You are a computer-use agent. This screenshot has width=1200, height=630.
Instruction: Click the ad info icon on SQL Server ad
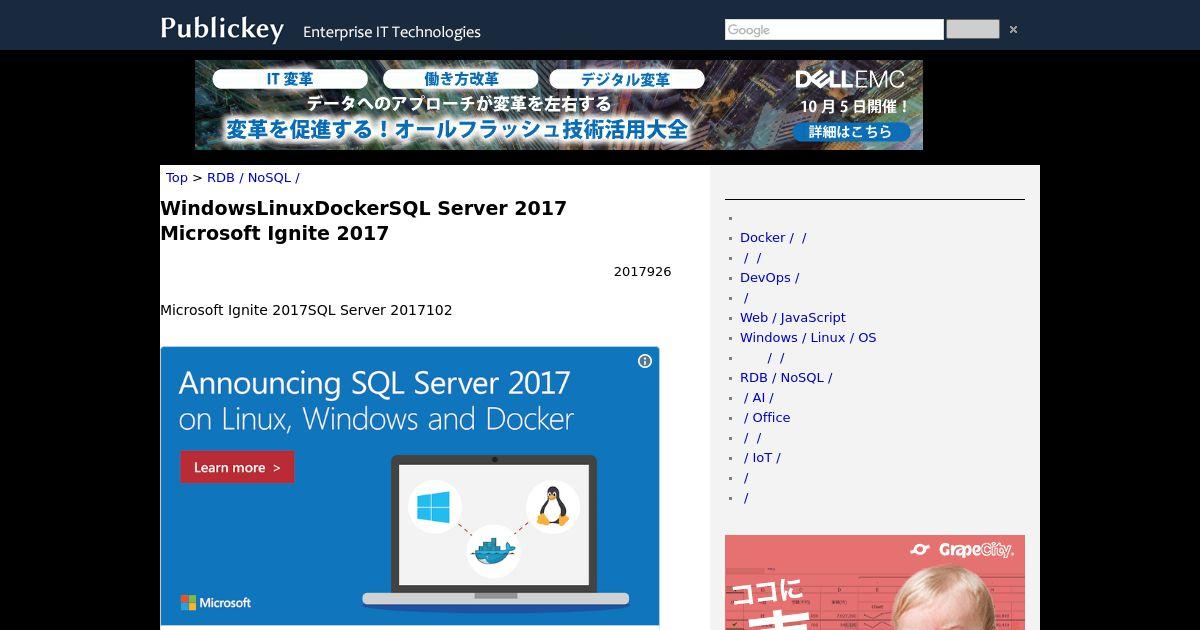645,361
